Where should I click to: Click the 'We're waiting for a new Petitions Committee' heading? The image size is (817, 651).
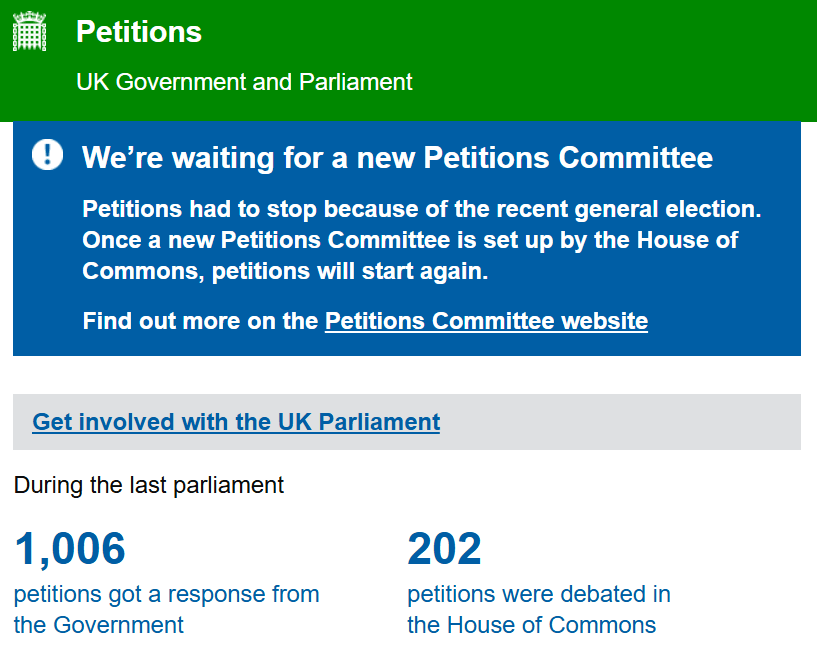(397, 158)
